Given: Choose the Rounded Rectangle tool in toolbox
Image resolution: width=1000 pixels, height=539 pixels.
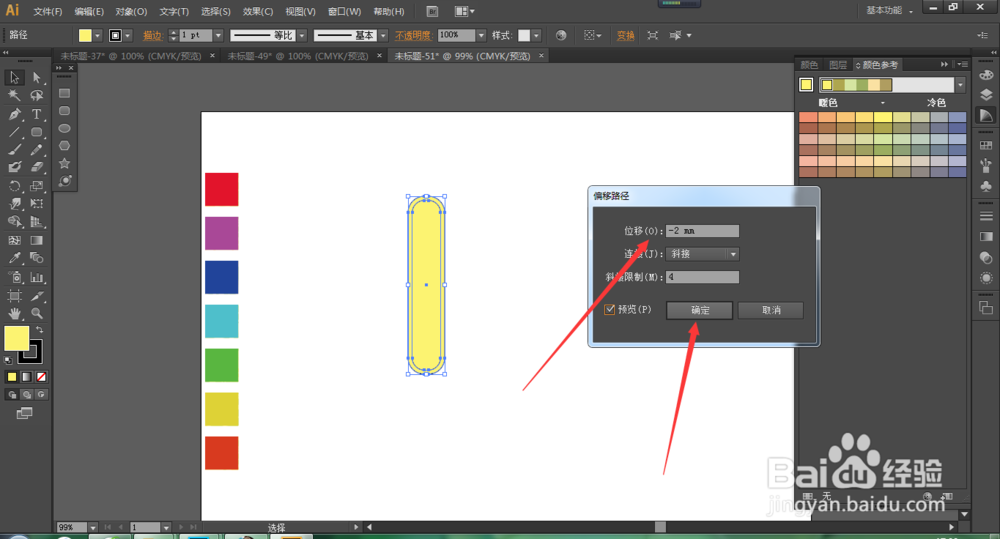Looking at the screenshot, I should coord(36,132).
